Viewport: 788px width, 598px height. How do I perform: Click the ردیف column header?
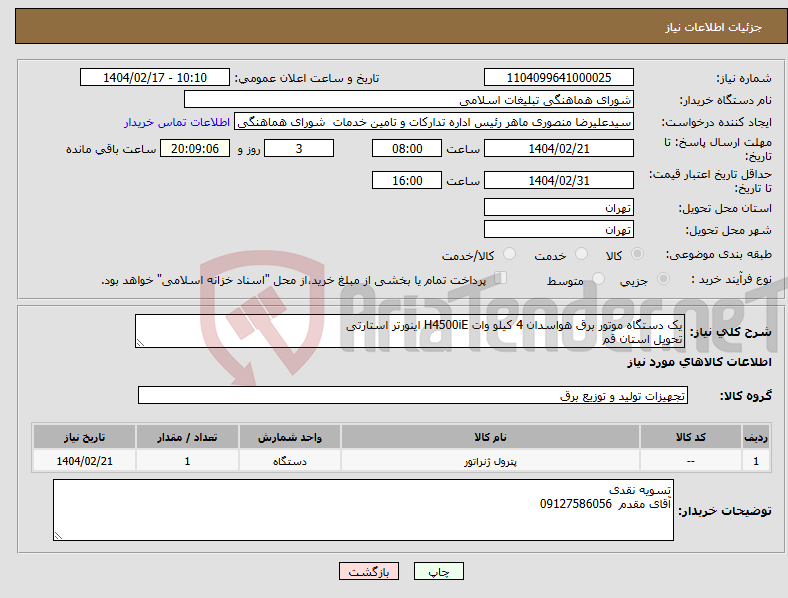(x=756, y=437)
